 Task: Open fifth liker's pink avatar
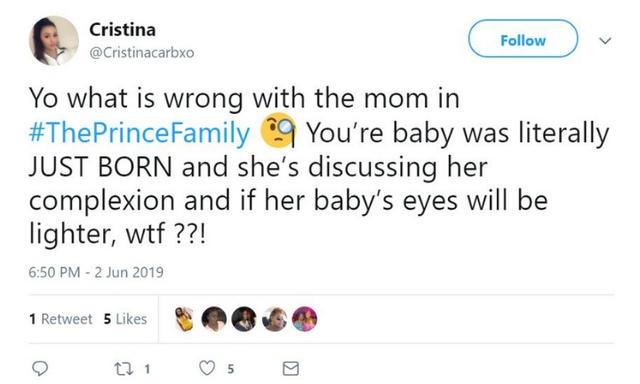[x=304, y=319]
